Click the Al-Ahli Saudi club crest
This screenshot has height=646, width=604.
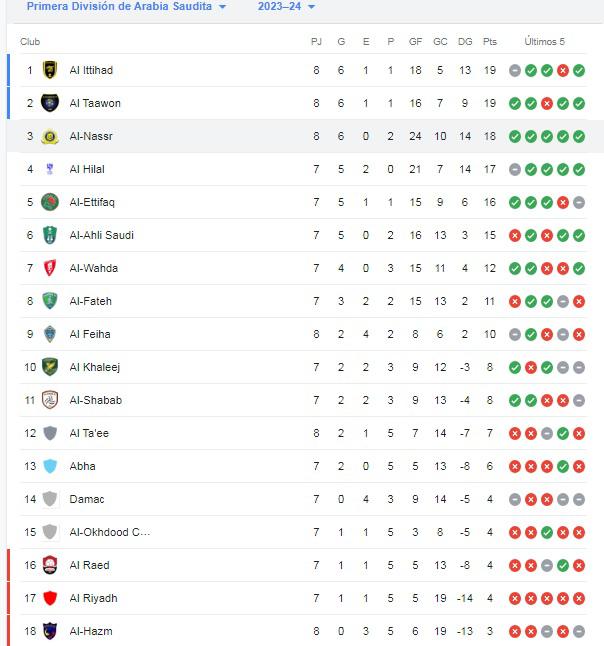[x=50, y=235]
